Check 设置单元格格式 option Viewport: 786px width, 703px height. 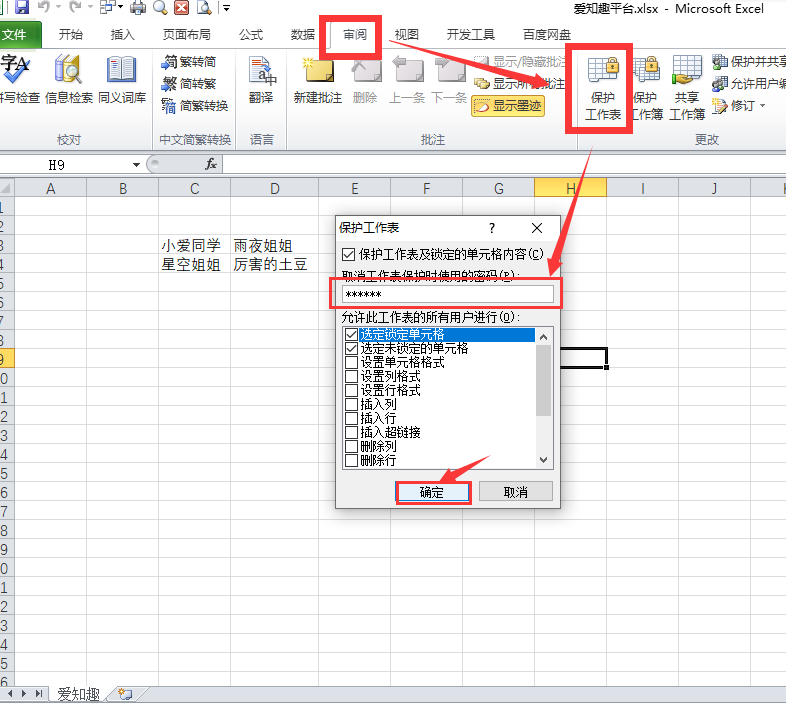pyautogui.click(x=351, y=363)
